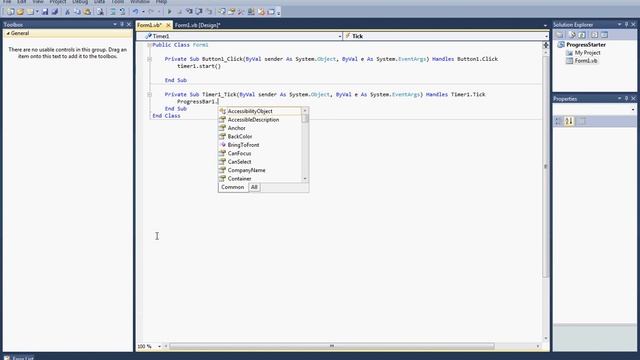Click the Uncomment lines icon

(x=122, y=12)
